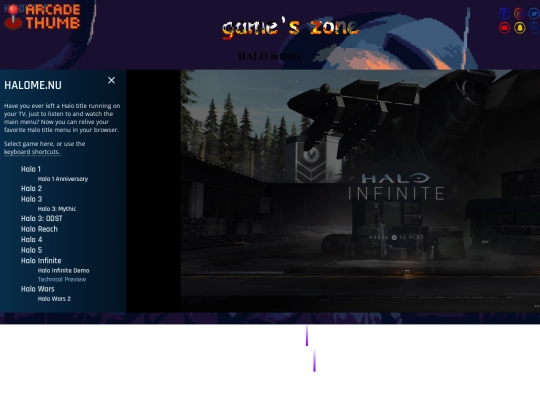Screen dimensions: 540x405
Task: Open the Snapchat ghost icon
Action: point(519,28)
